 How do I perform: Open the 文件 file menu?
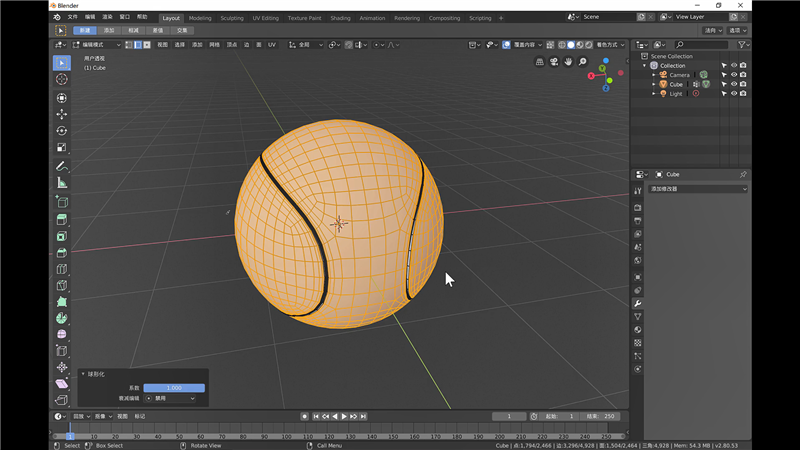pos(72,17)
